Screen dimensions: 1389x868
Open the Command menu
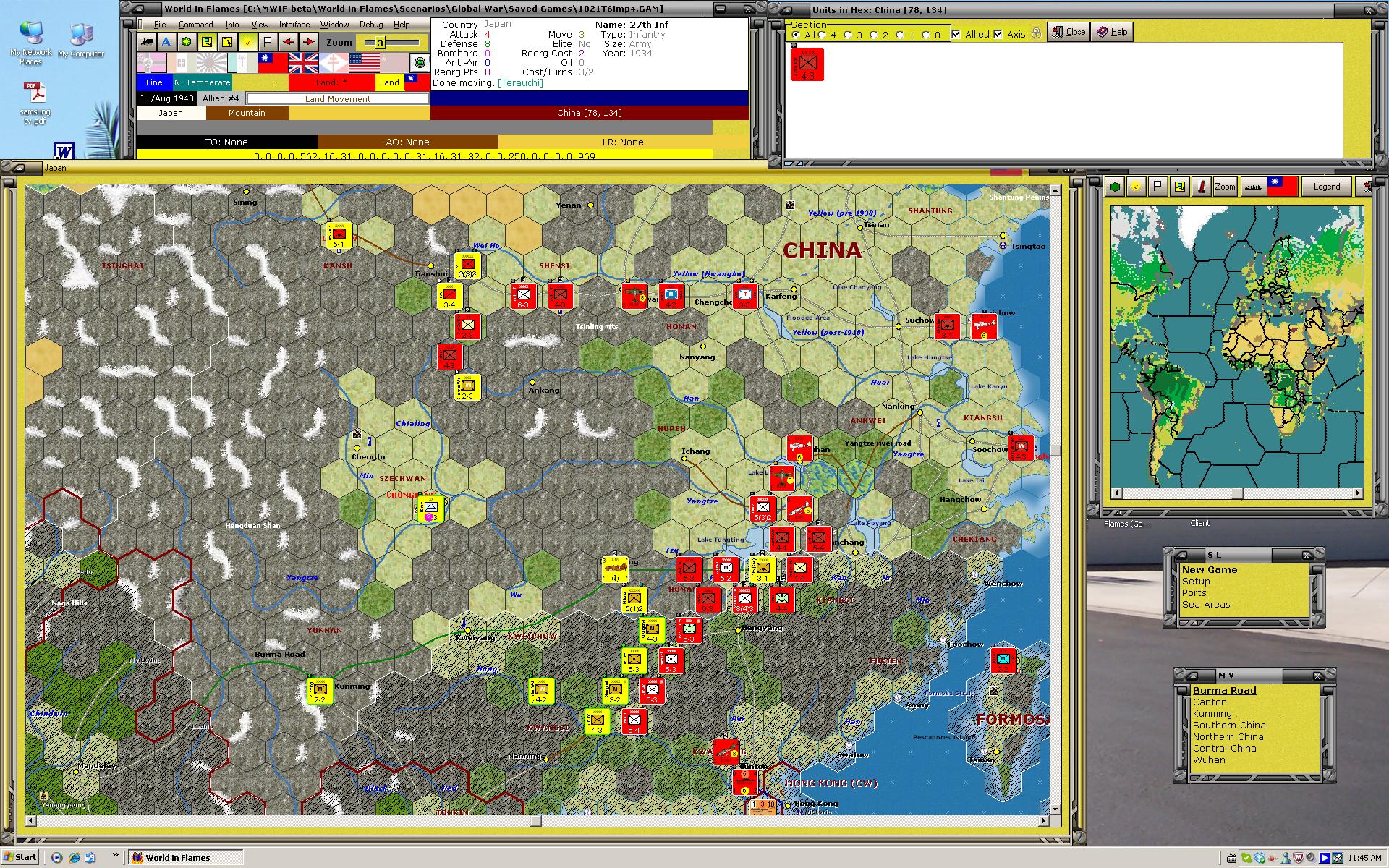tap(195, 25)
